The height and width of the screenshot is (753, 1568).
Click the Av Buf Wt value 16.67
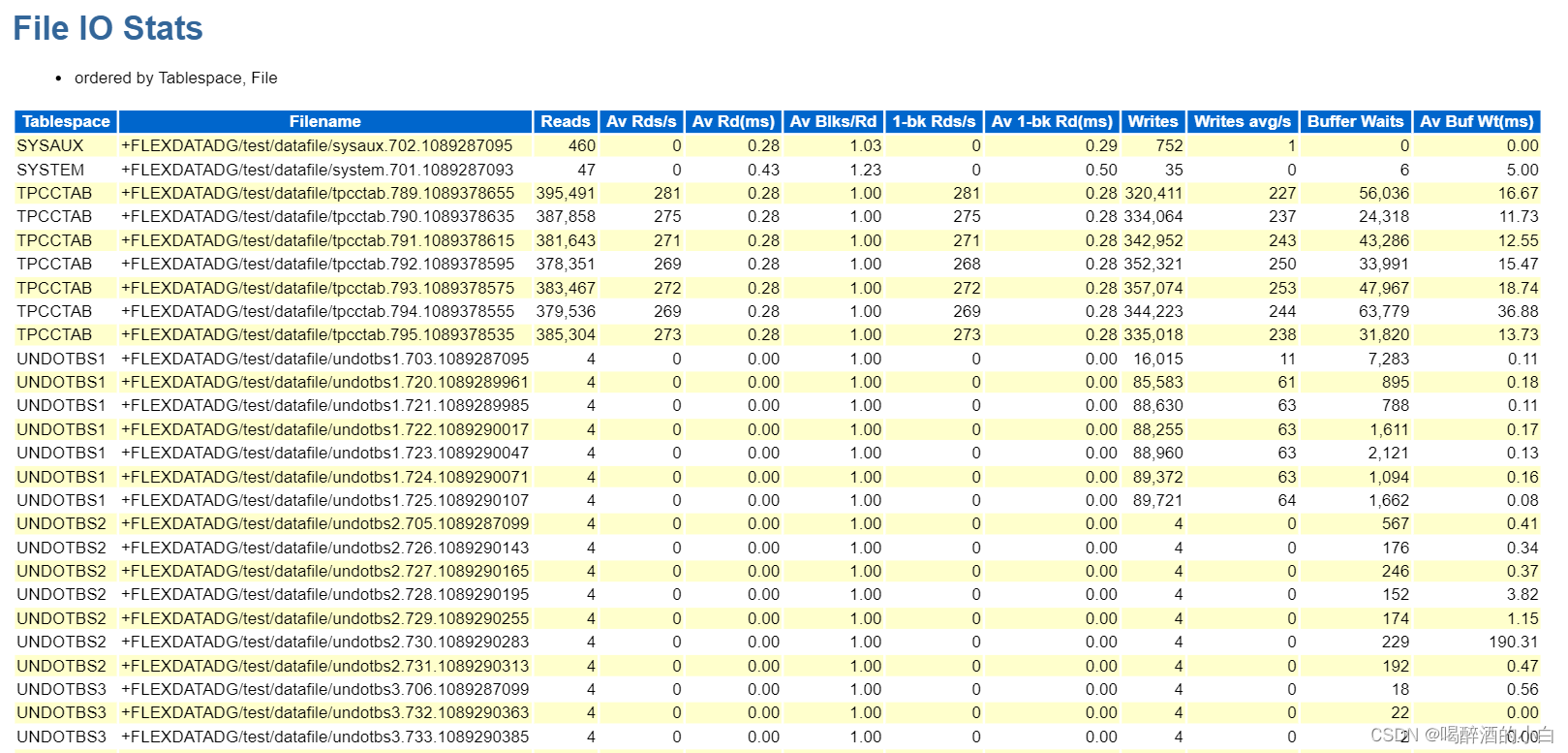click(1518, 193)
